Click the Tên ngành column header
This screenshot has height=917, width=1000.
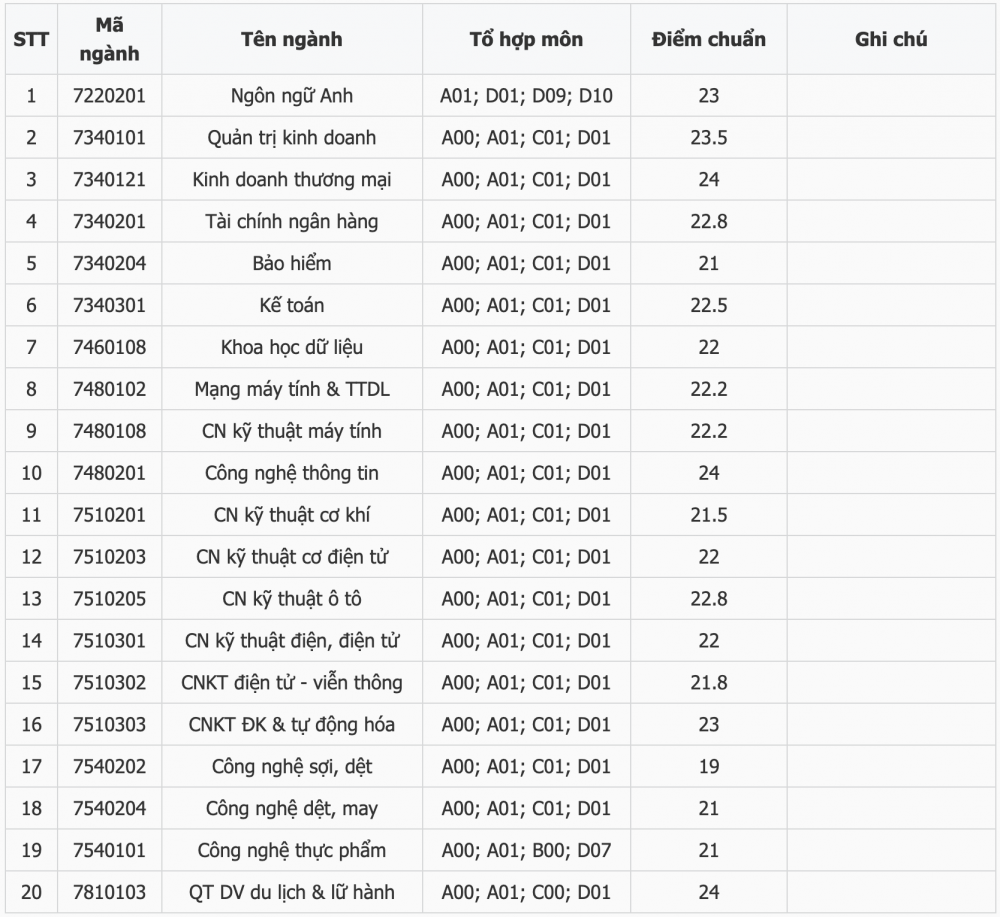click(291, 40)
